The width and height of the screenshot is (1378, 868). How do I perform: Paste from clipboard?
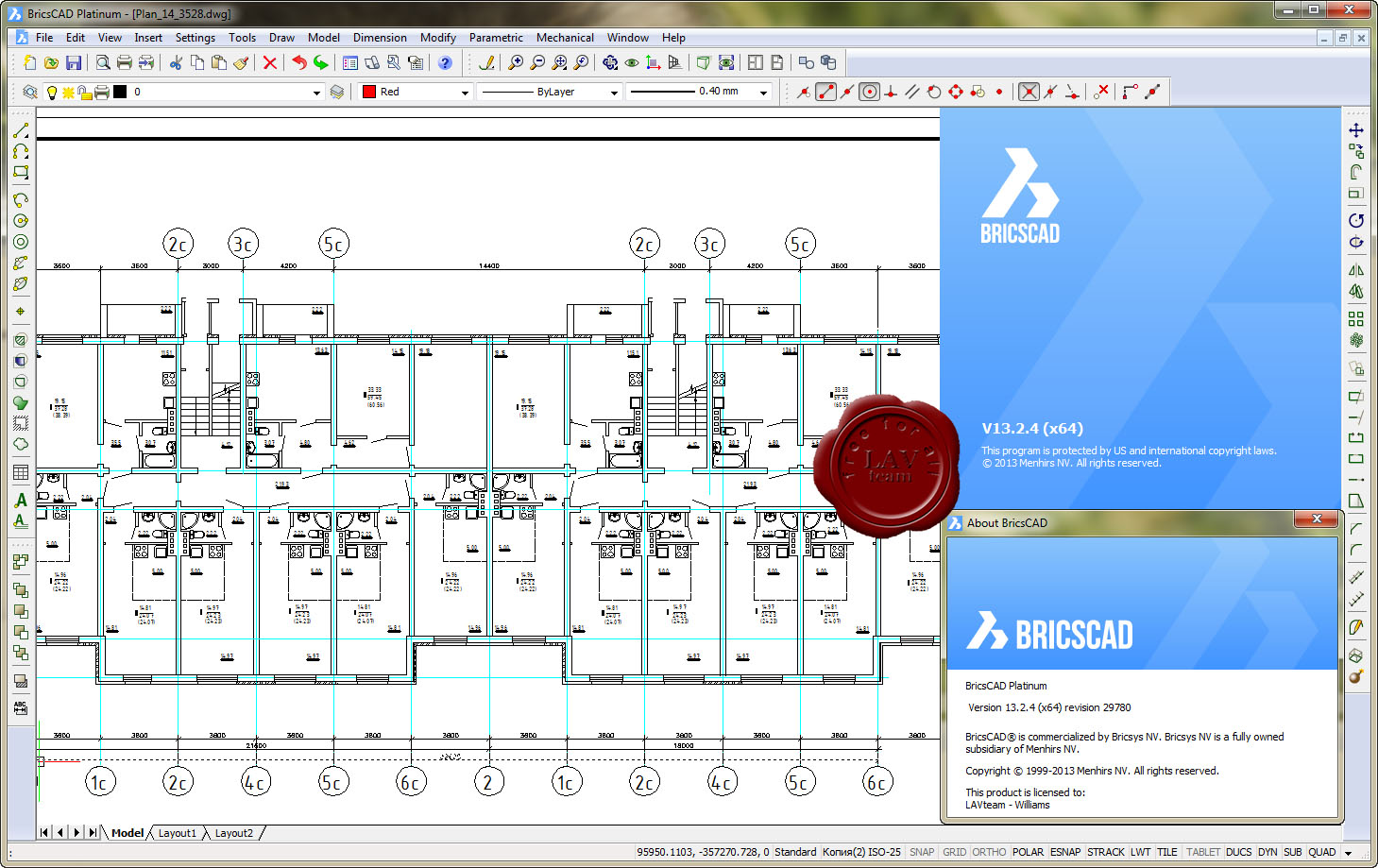219,62
